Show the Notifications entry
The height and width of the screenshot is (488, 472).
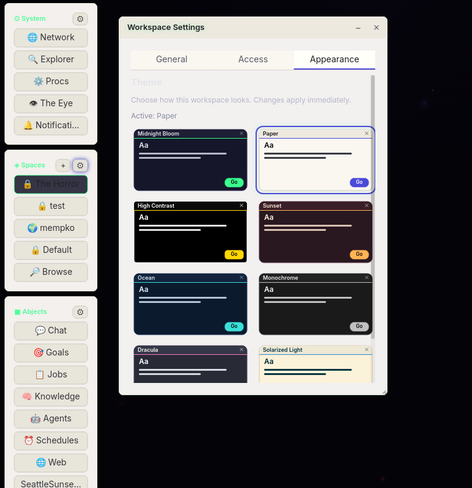(x=51, y=125)
